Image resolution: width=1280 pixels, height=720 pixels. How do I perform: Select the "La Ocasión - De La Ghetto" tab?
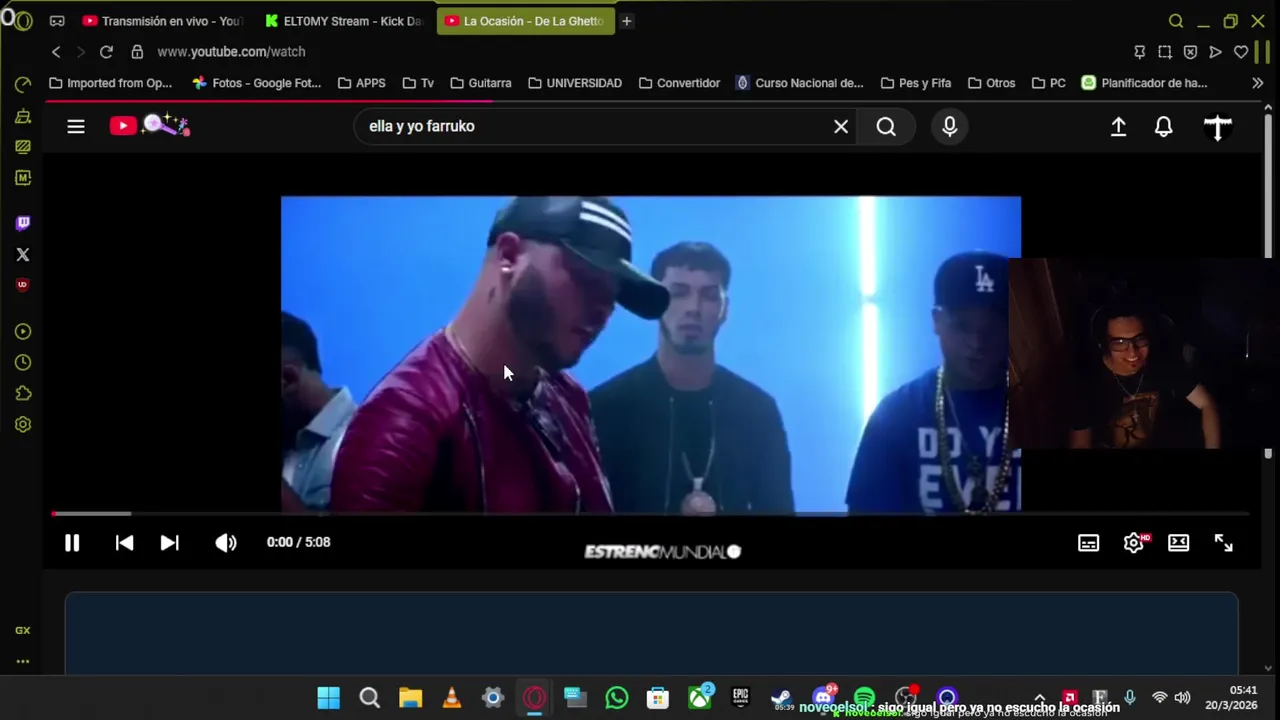[x=525, y=21]
